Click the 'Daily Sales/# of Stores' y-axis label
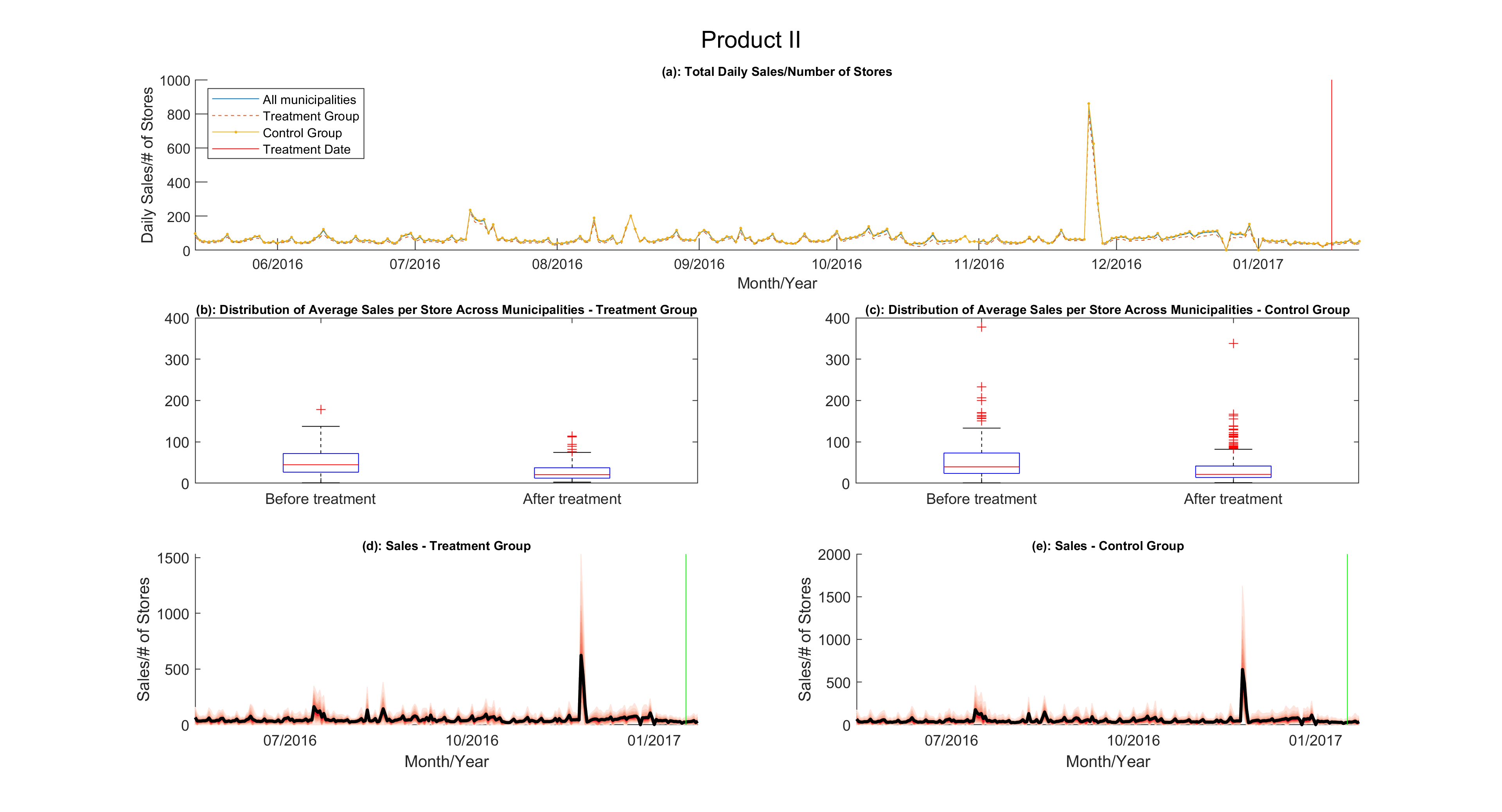The height and width of the screenshot is (812, 1502). pos(147,165)
